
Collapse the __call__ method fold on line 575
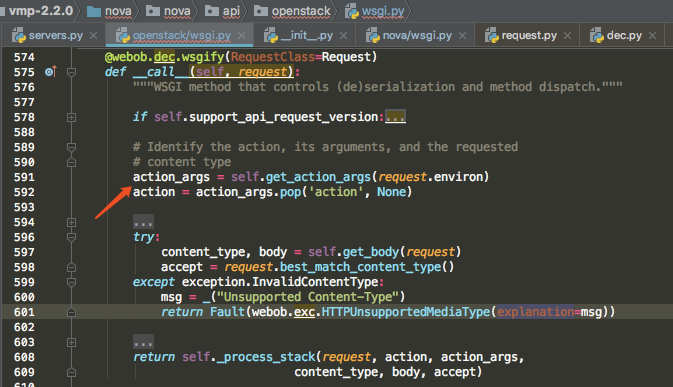72,72
